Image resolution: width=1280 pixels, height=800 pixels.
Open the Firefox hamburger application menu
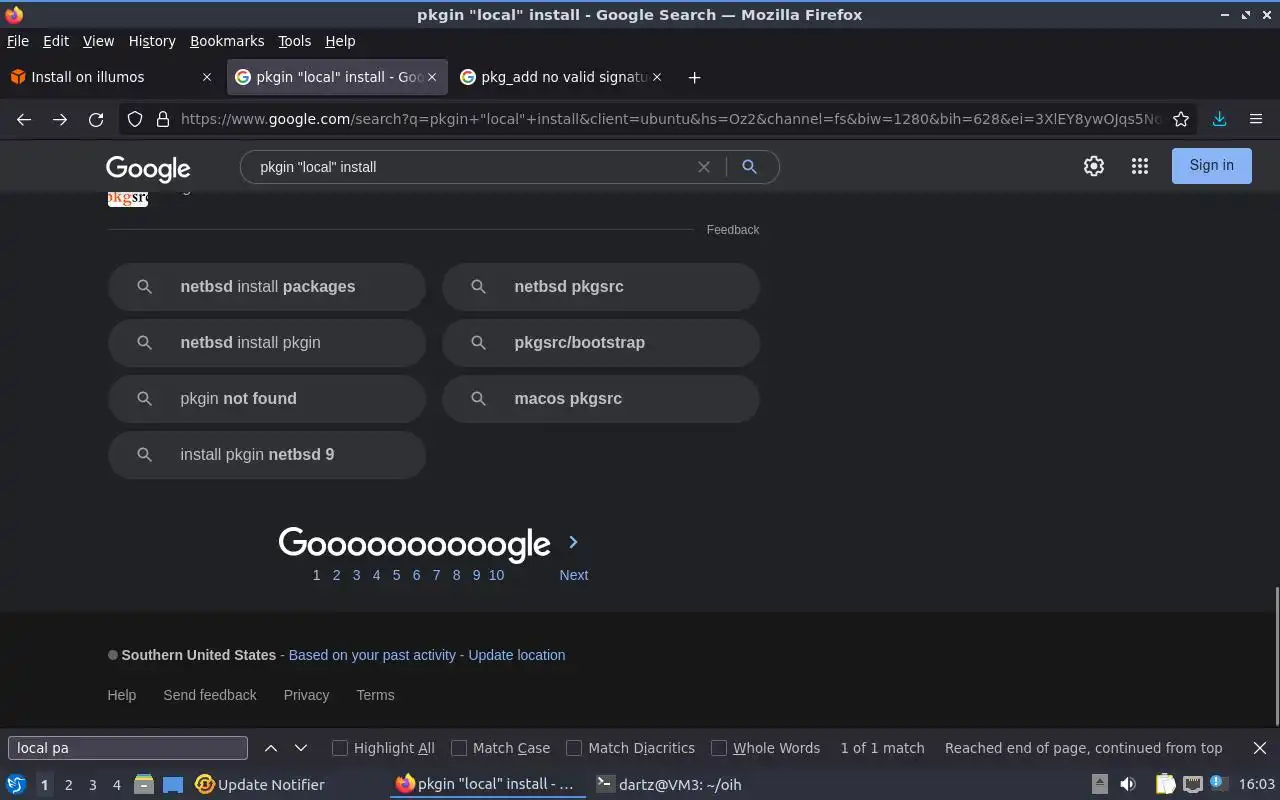click(x=1256, y=119)
